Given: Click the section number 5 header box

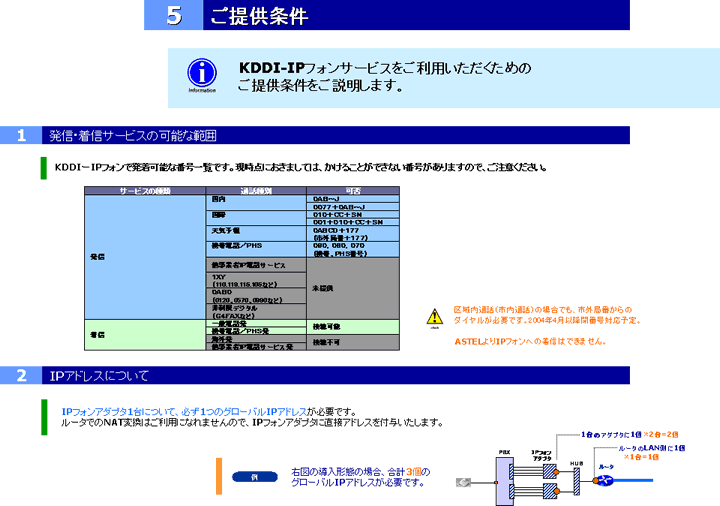Looking at the screenshot, I should [174, 15].
